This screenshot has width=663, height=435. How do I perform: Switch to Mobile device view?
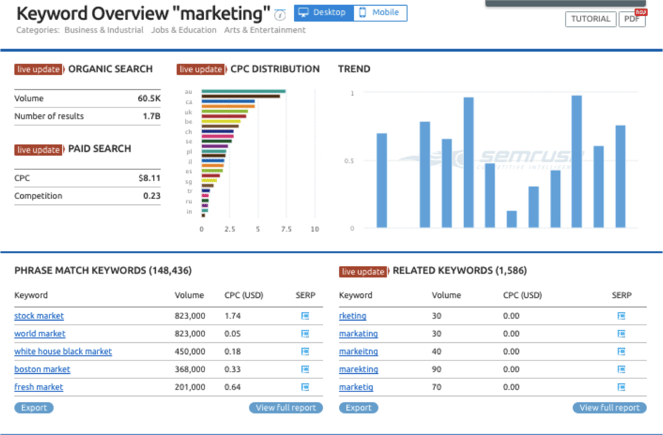378,13
